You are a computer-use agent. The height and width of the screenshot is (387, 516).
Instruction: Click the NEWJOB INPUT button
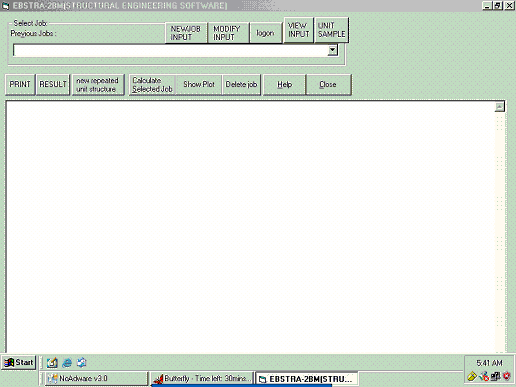186,33
